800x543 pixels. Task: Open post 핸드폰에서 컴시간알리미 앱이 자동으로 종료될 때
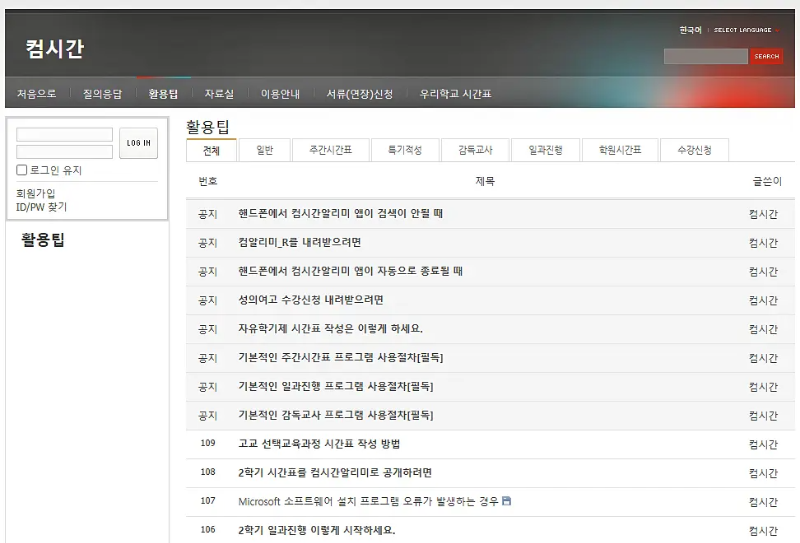click(x=350, y=271)
